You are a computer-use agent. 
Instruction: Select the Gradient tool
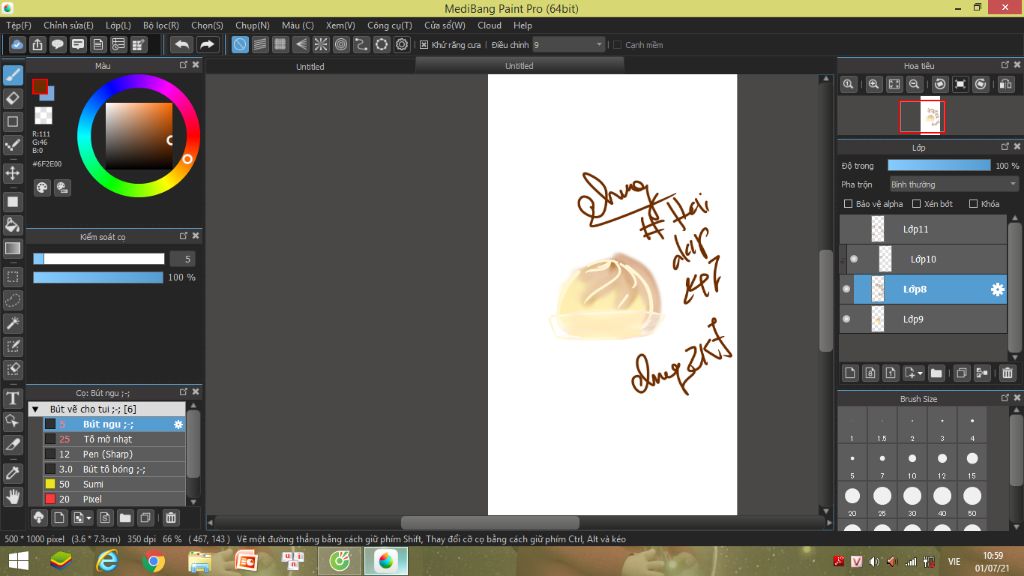click(12, 249)
